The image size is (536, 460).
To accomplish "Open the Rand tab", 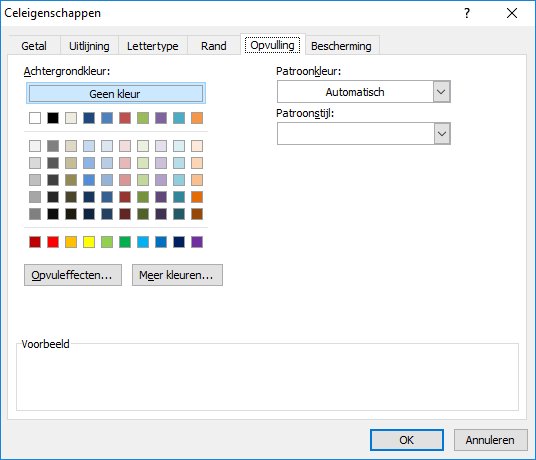I will (x=214, y=46).
